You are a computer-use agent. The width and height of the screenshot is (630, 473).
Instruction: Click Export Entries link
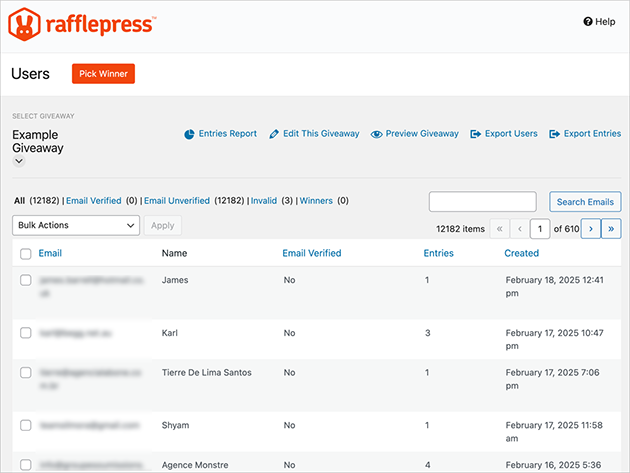(592, 133)
